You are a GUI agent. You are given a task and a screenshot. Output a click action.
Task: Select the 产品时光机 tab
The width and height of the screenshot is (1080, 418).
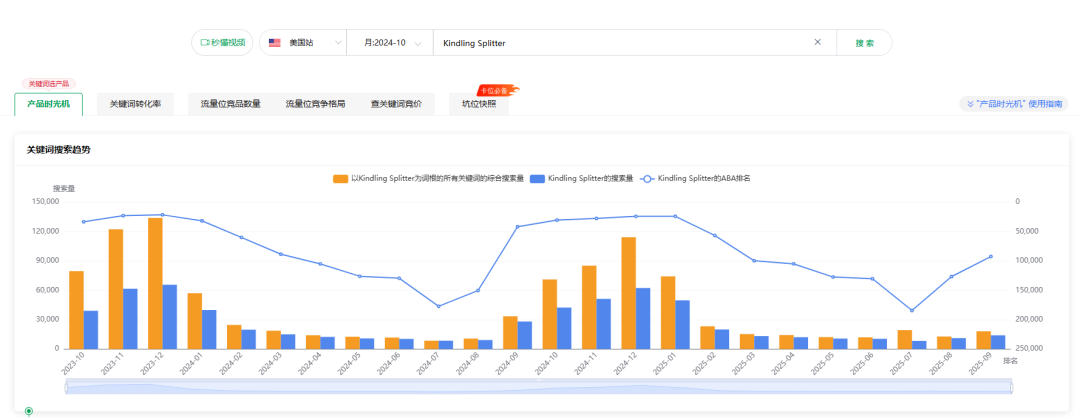(48, 104)
